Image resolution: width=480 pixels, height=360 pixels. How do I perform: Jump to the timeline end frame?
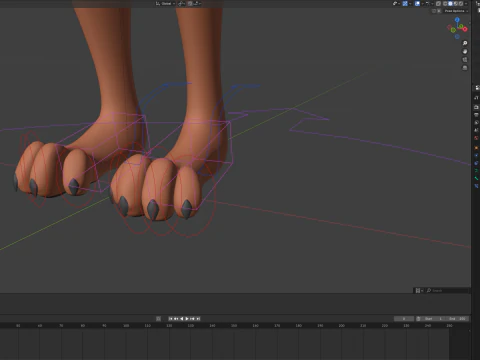[198, 319]
